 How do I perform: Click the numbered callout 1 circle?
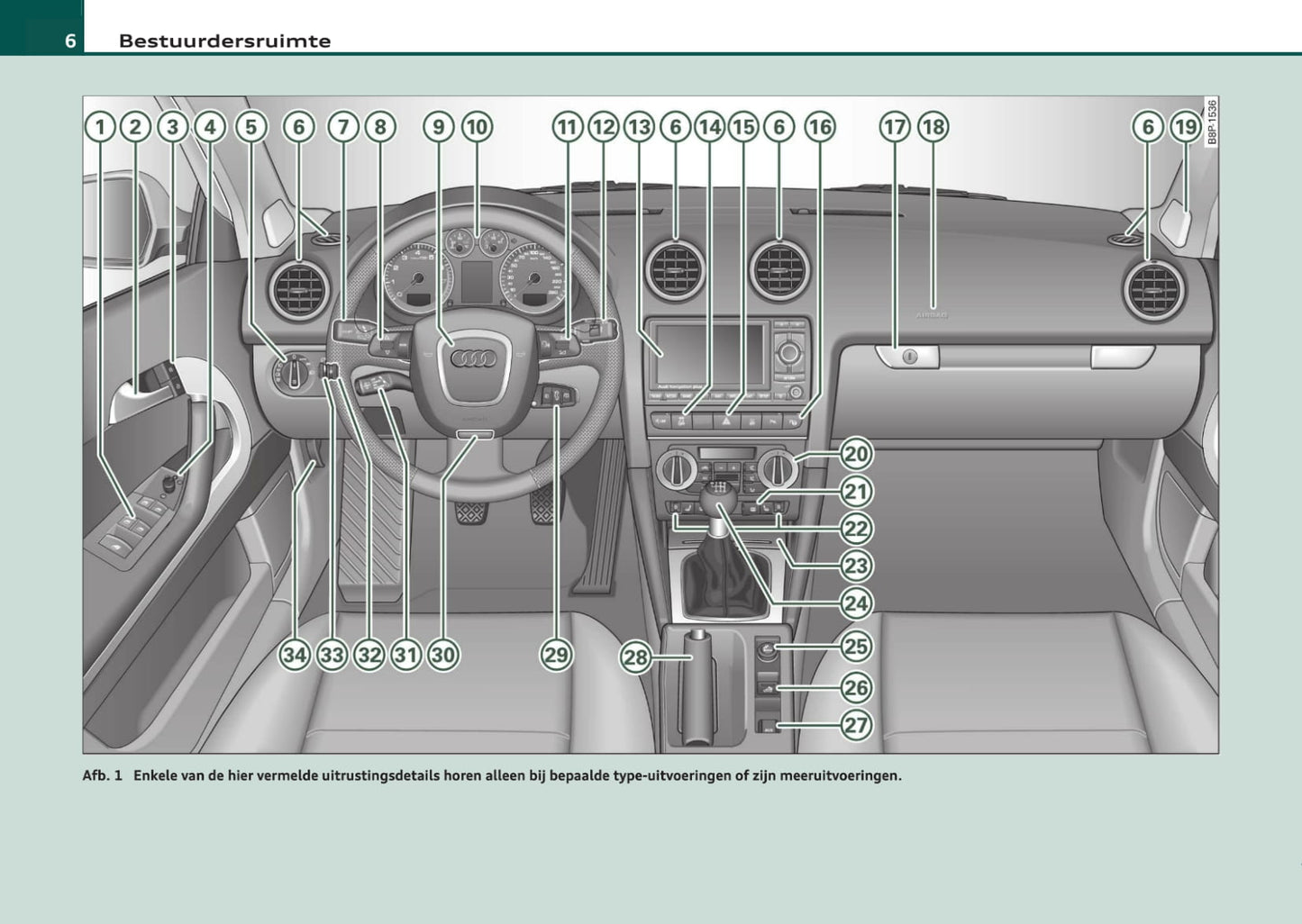click(x=100, y=127)
